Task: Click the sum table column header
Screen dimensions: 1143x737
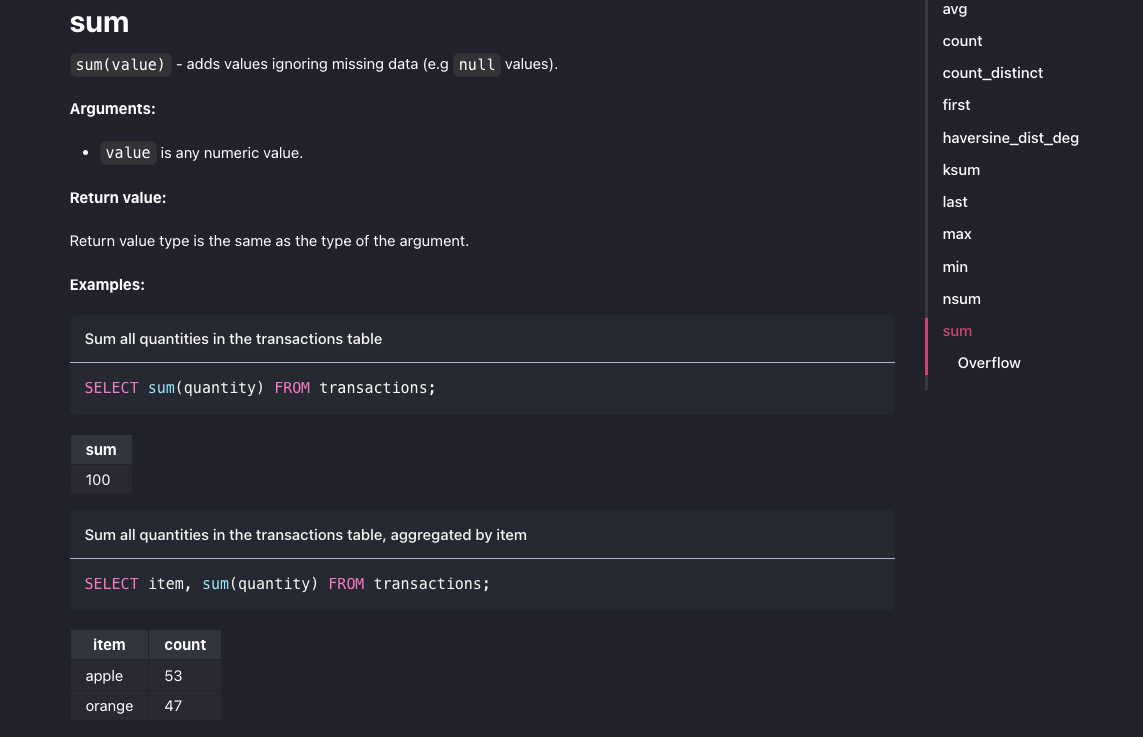Action: (x=101, y=451)
